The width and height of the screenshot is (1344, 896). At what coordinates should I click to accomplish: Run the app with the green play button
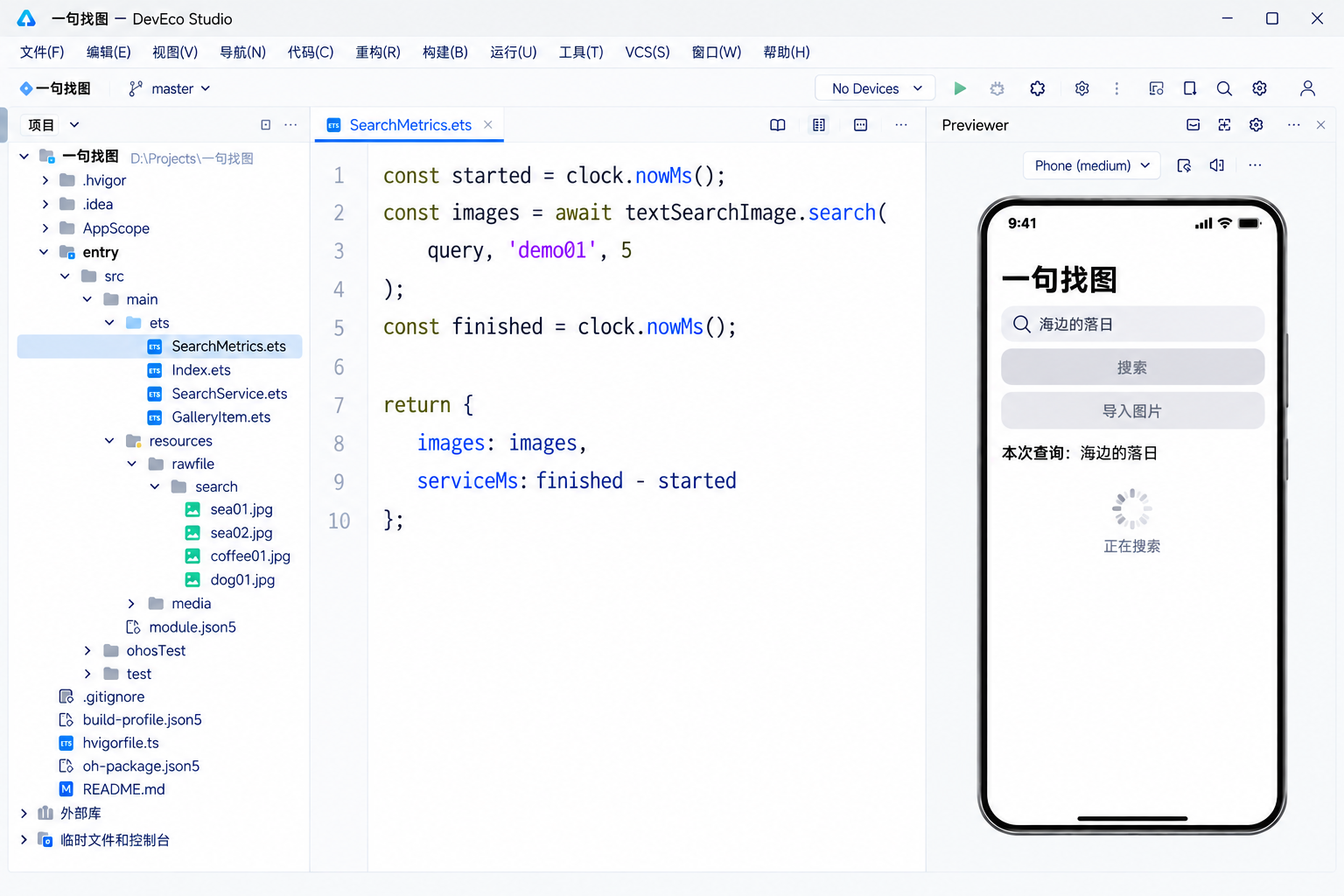click(x=960, y=88)
